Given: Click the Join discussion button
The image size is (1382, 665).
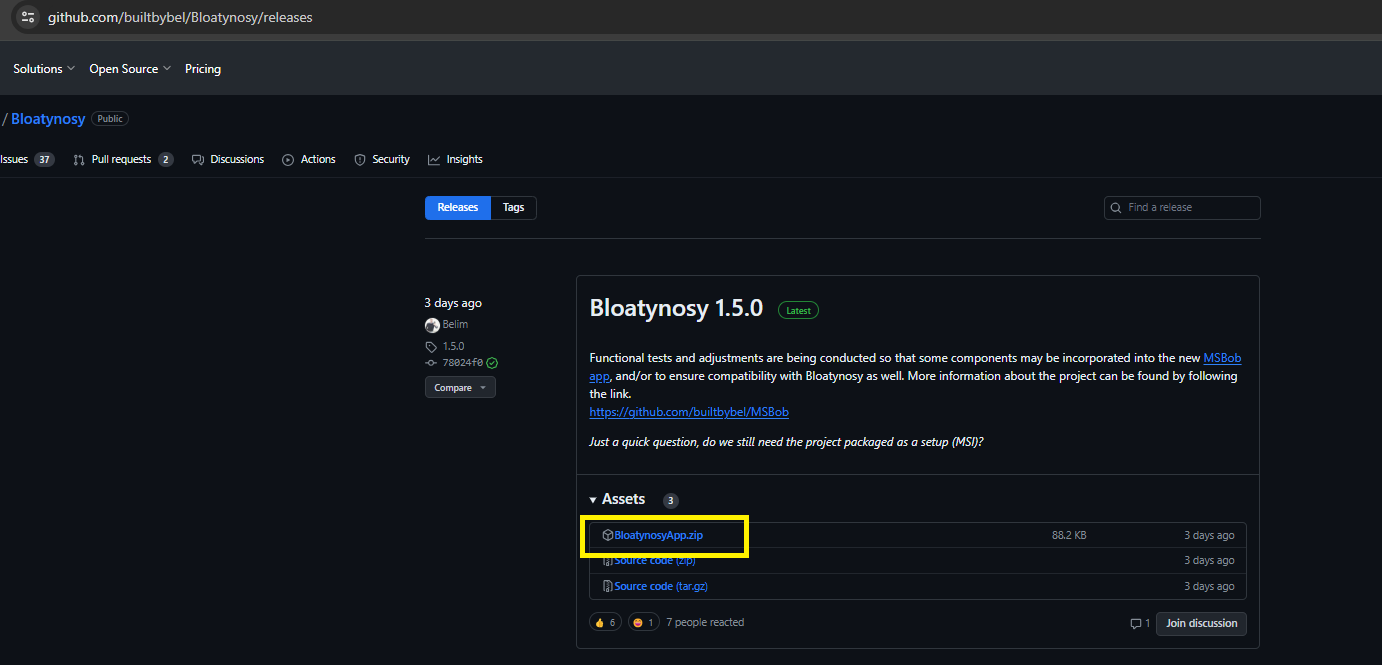Looking at the screenshot, I should pyautogui.click(x=1200, y=623).
